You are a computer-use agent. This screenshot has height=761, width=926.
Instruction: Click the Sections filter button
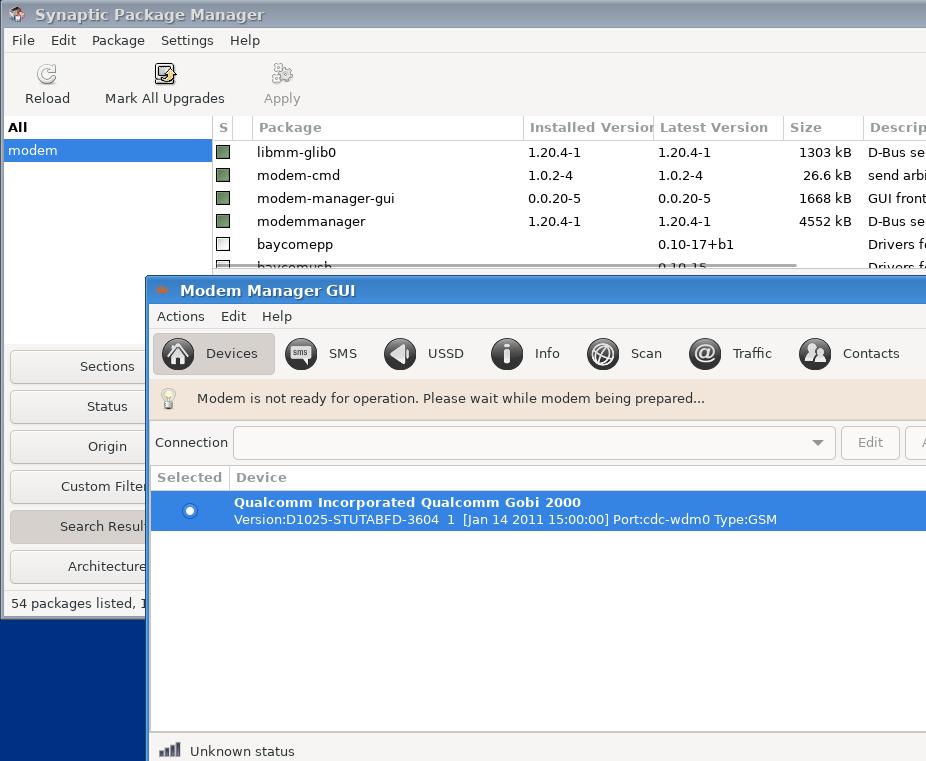pyautogui.click(x=79, y=367)
